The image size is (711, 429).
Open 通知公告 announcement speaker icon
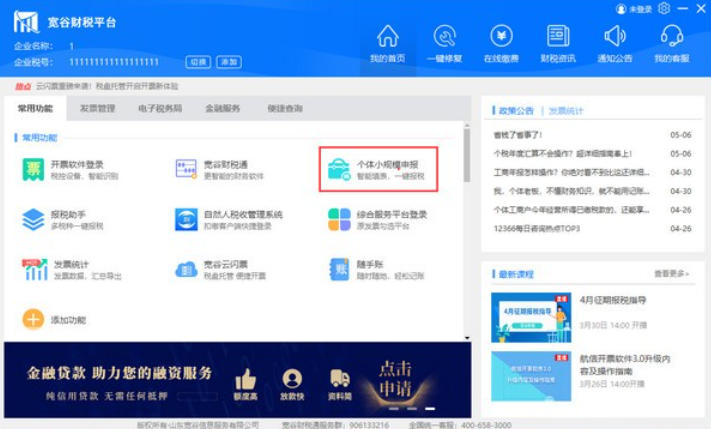point(615,37)
